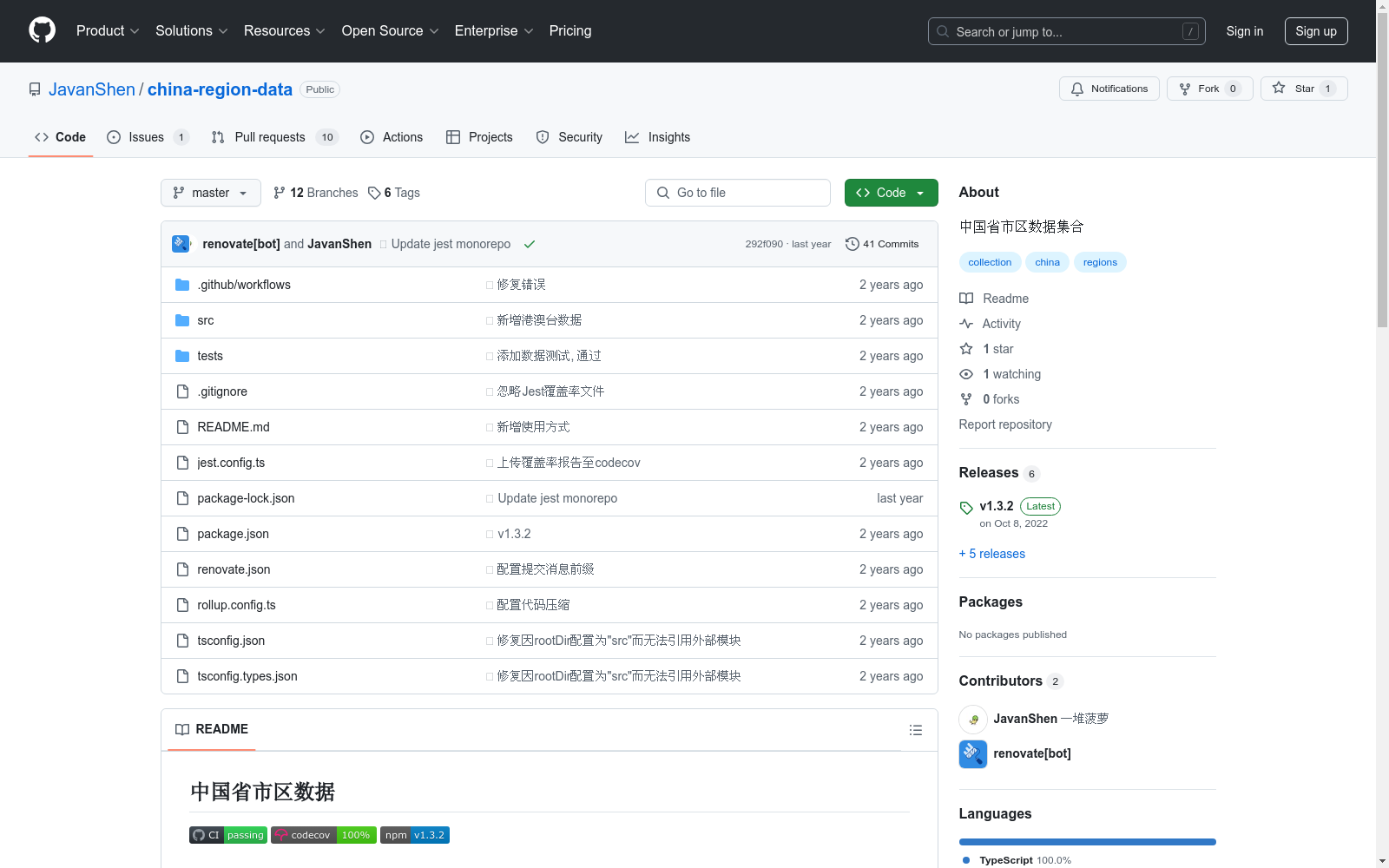
Task: Click the regions topic tag
Action: pos(1100,262)
